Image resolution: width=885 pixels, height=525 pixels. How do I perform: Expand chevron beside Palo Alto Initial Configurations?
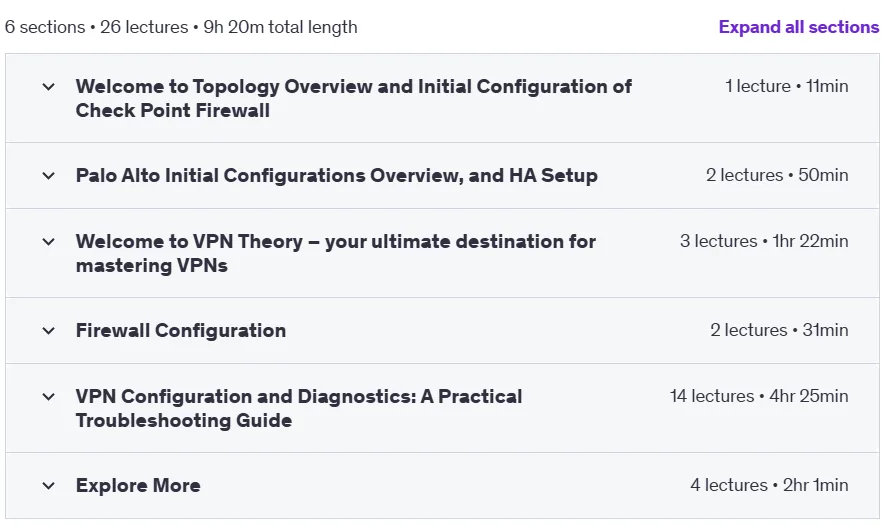coord(49,176)
